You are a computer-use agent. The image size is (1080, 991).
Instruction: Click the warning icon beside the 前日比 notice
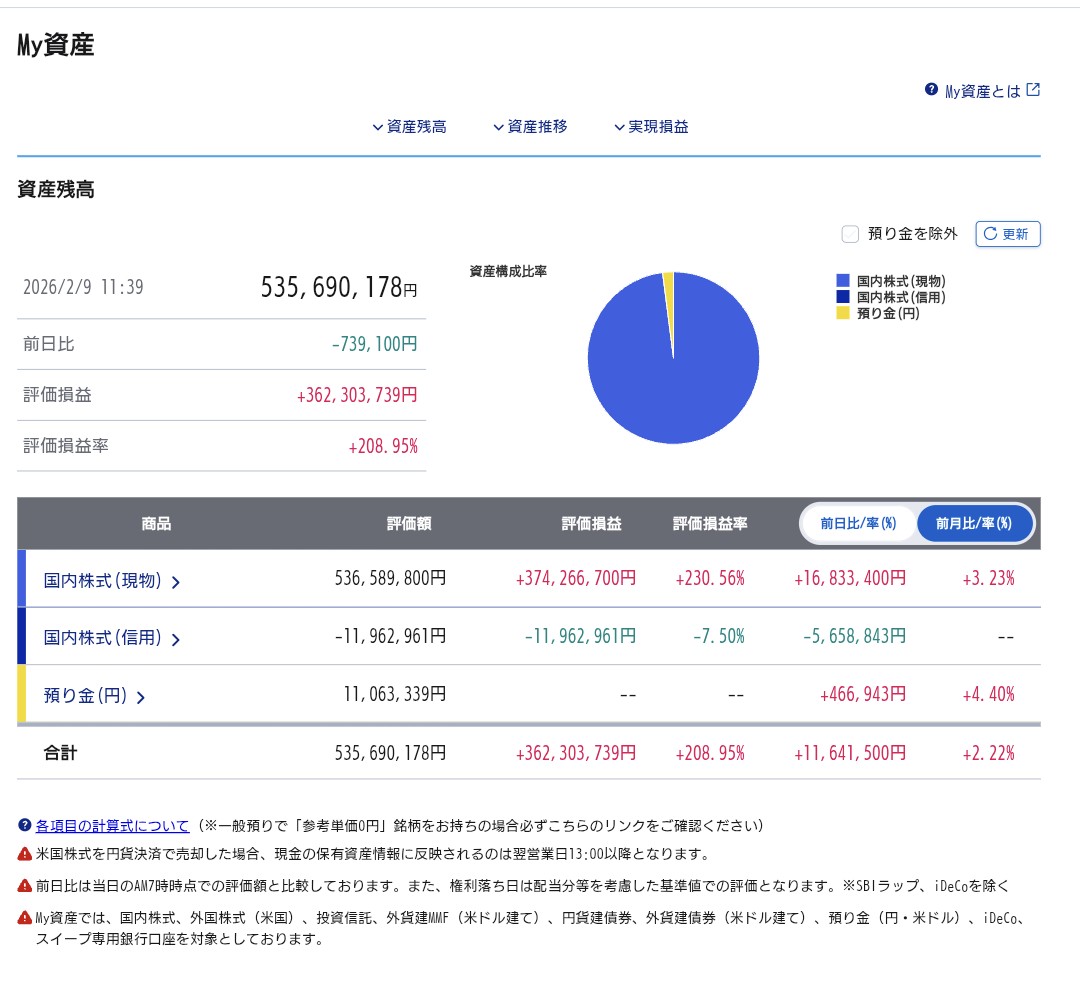click(x=25, y=886)
